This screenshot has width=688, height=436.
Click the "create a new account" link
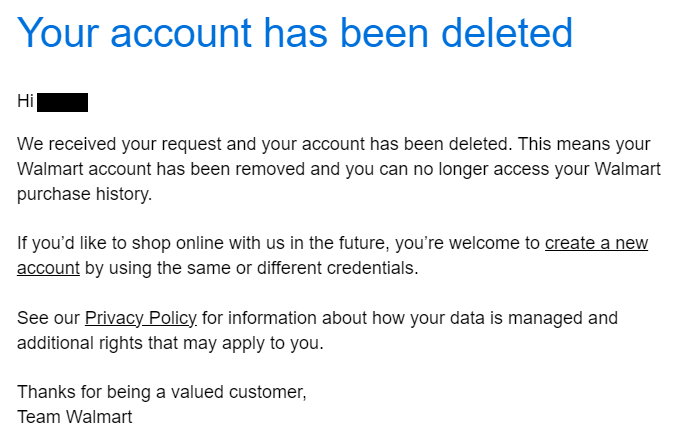point(596,244)
